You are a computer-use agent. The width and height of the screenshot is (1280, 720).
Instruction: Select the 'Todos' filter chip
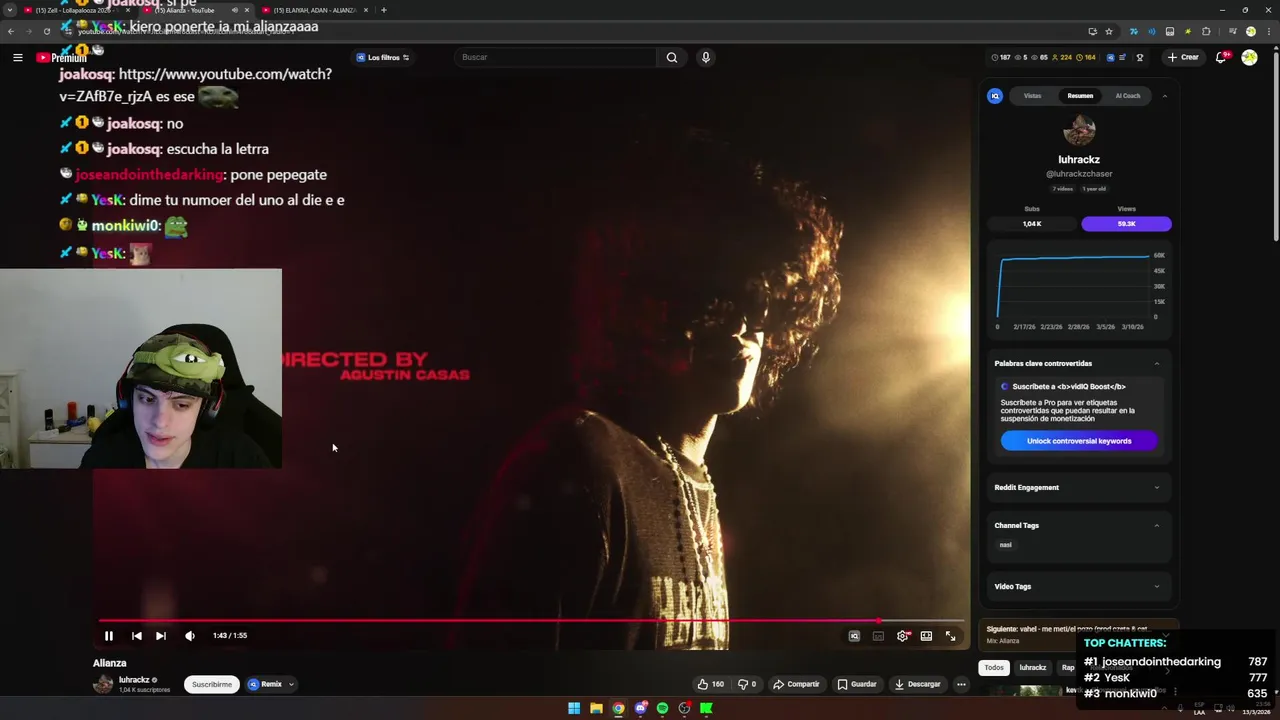(994, 667)
